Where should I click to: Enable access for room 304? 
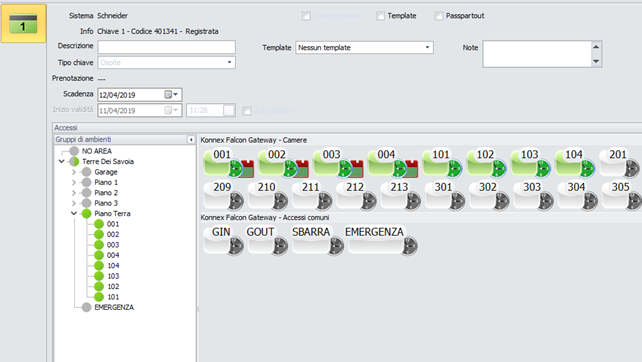(x=577, y=195)
